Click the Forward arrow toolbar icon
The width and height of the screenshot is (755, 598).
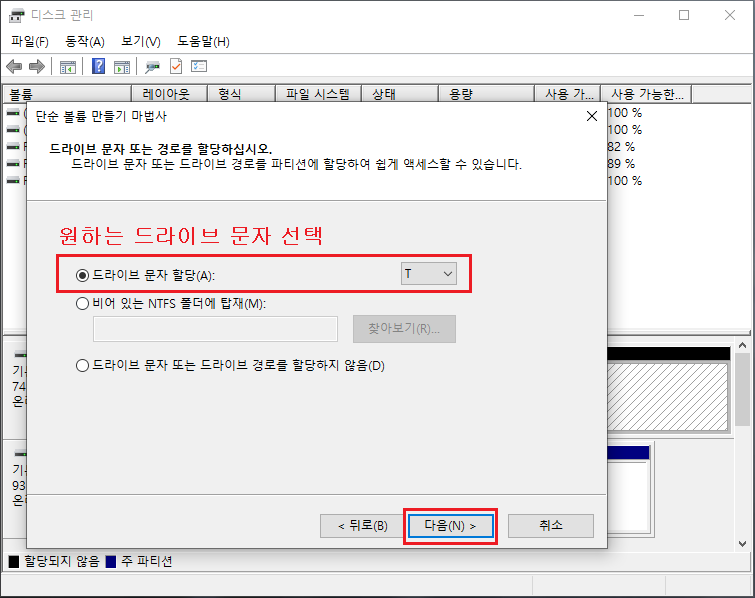pyautogui.click(x=37, y=66)
